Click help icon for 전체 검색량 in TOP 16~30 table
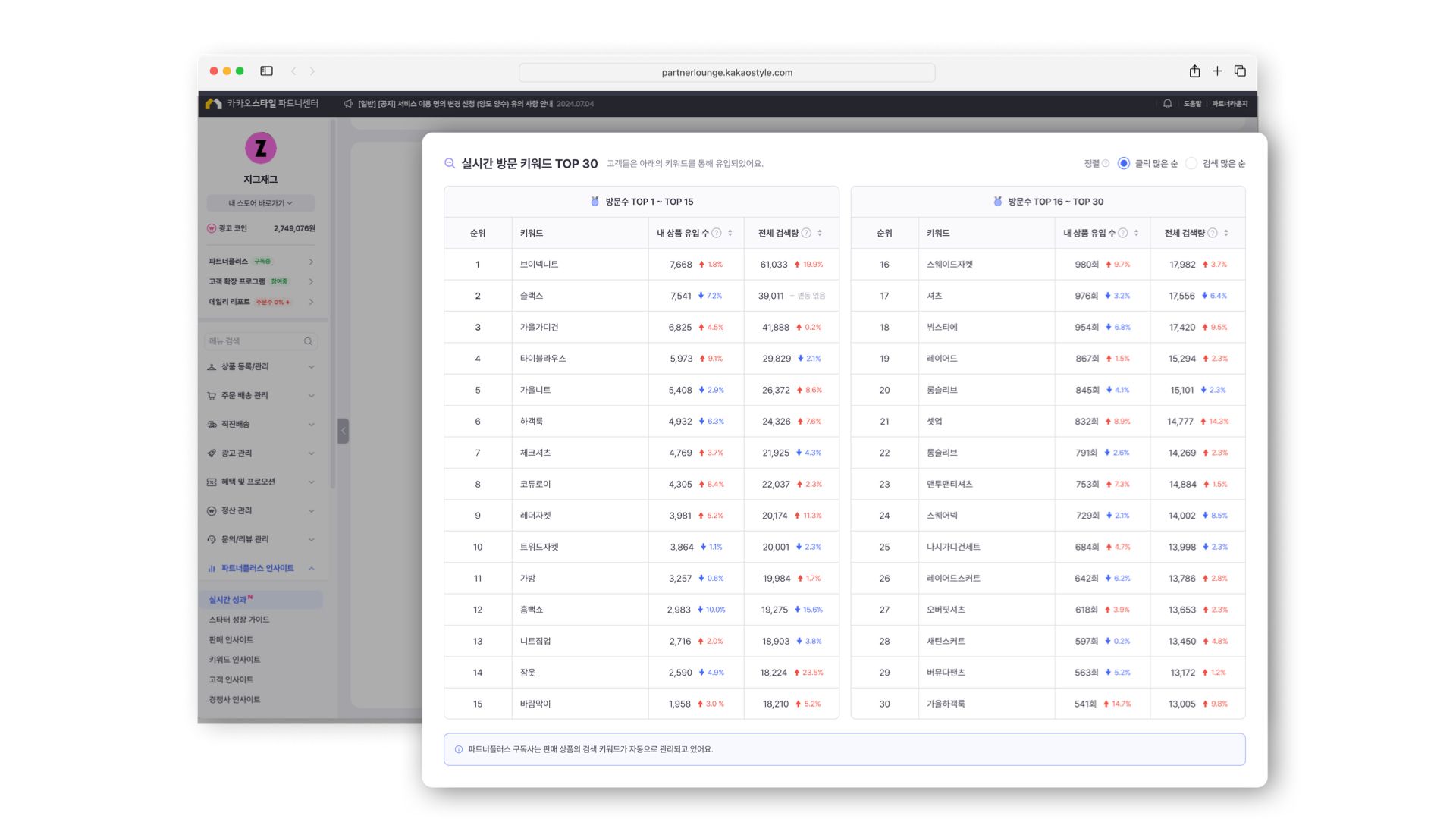The height and width of the screenshot is (819, 1456). (1213, 234)
